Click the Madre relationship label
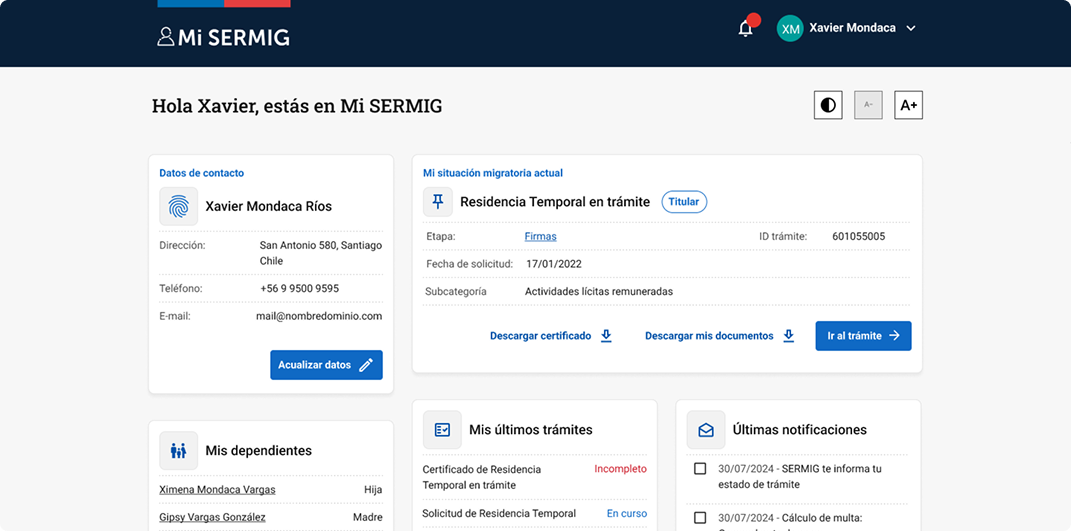Screen dimensions: 1071x531 pos(367,517)
